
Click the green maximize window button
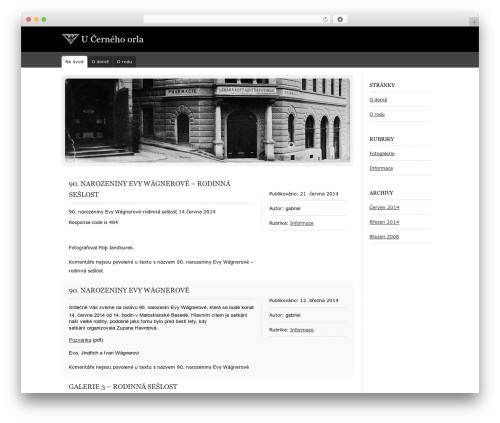point(44,20)
